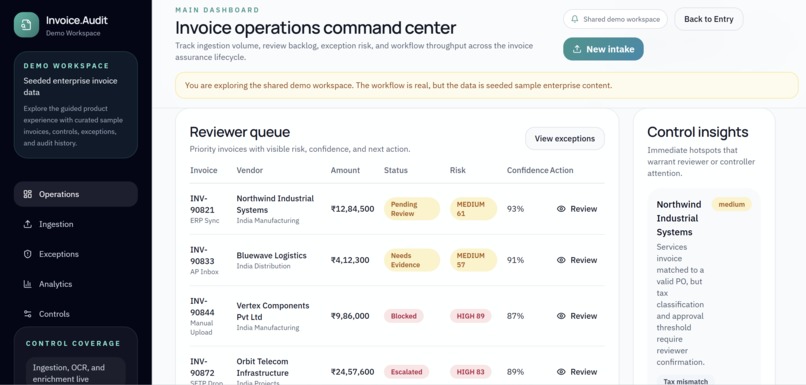Click the 93% confidence value

(x=515, y=209)
